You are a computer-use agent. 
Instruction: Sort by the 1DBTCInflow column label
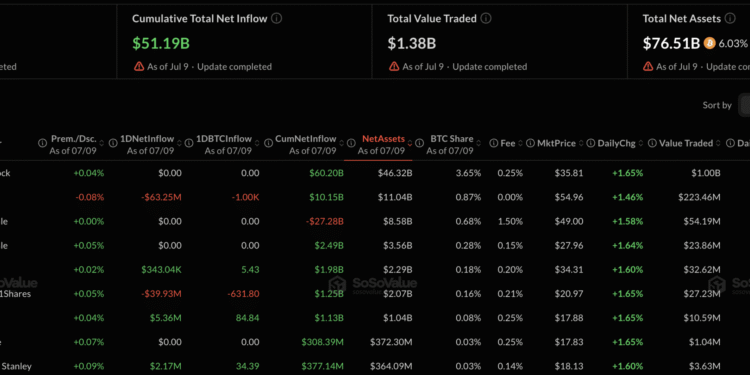pyautogui.click(x=224, y=139)
